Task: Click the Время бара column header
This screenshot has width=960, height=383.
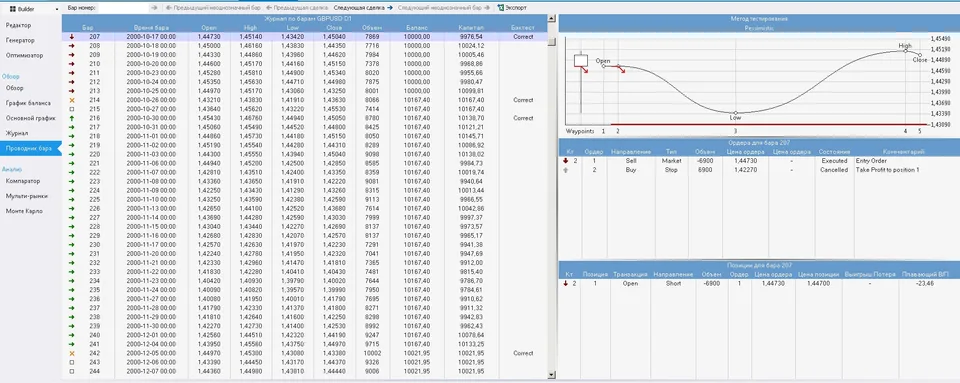Action: pyautogui.click(x=151, y=28)
